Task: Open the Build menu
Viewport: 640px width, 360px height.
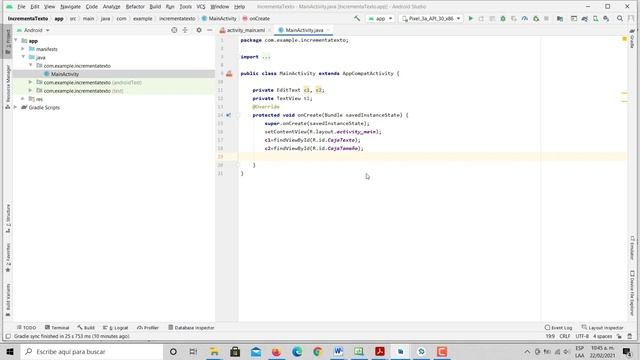Action: [155, 7]
